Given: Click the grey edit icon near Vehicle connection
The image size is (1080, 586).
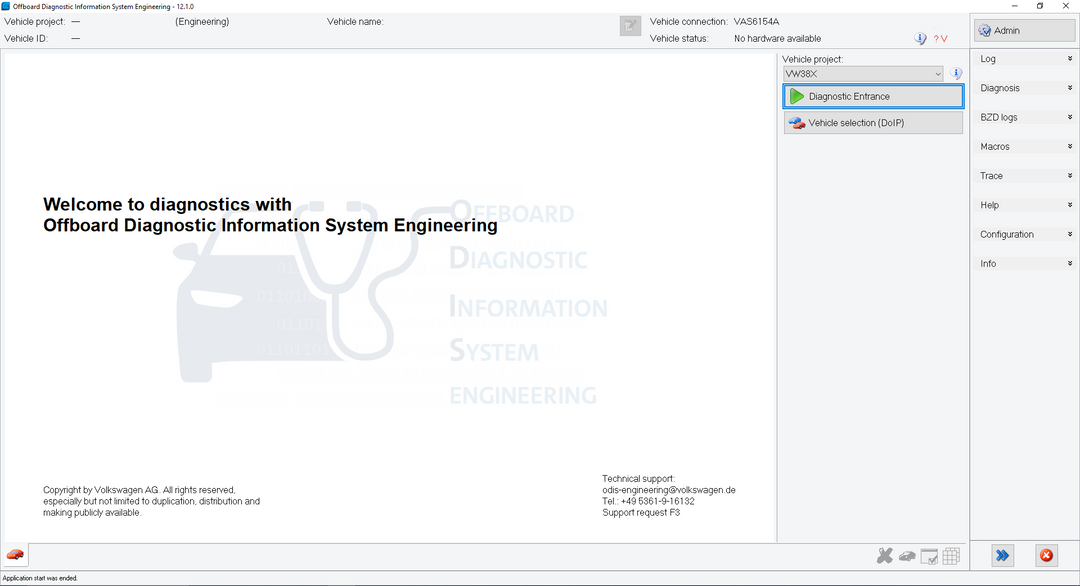Looking at the screenshot, I should pos(630,27).
